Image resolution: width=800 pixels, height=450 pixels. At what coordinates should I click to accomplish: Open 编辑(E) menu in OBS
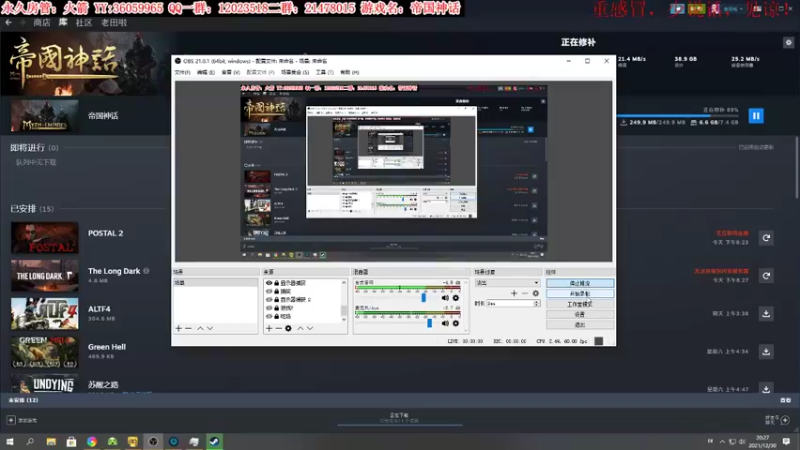click(206, 72)
